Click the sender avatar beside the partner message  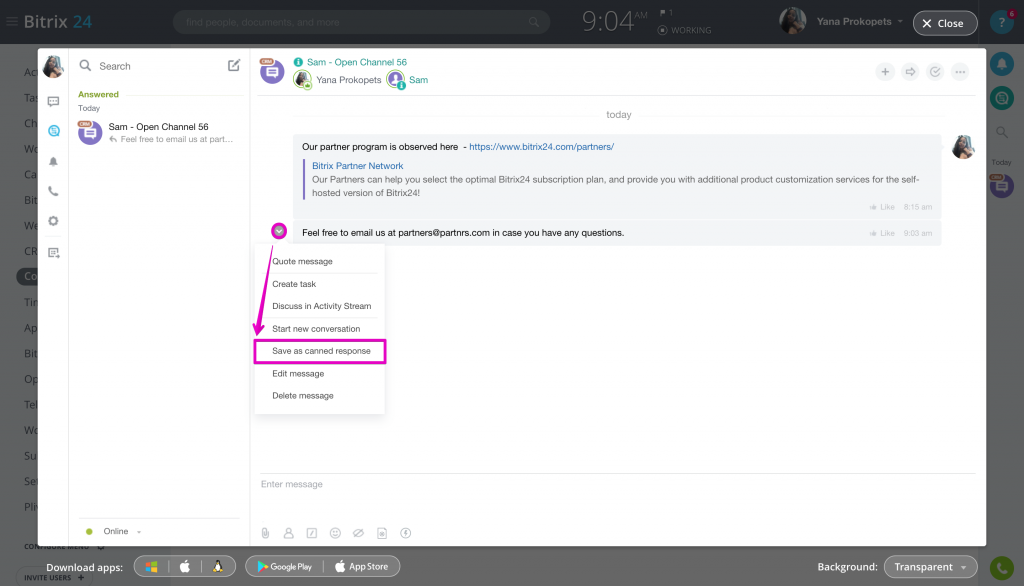963,147
